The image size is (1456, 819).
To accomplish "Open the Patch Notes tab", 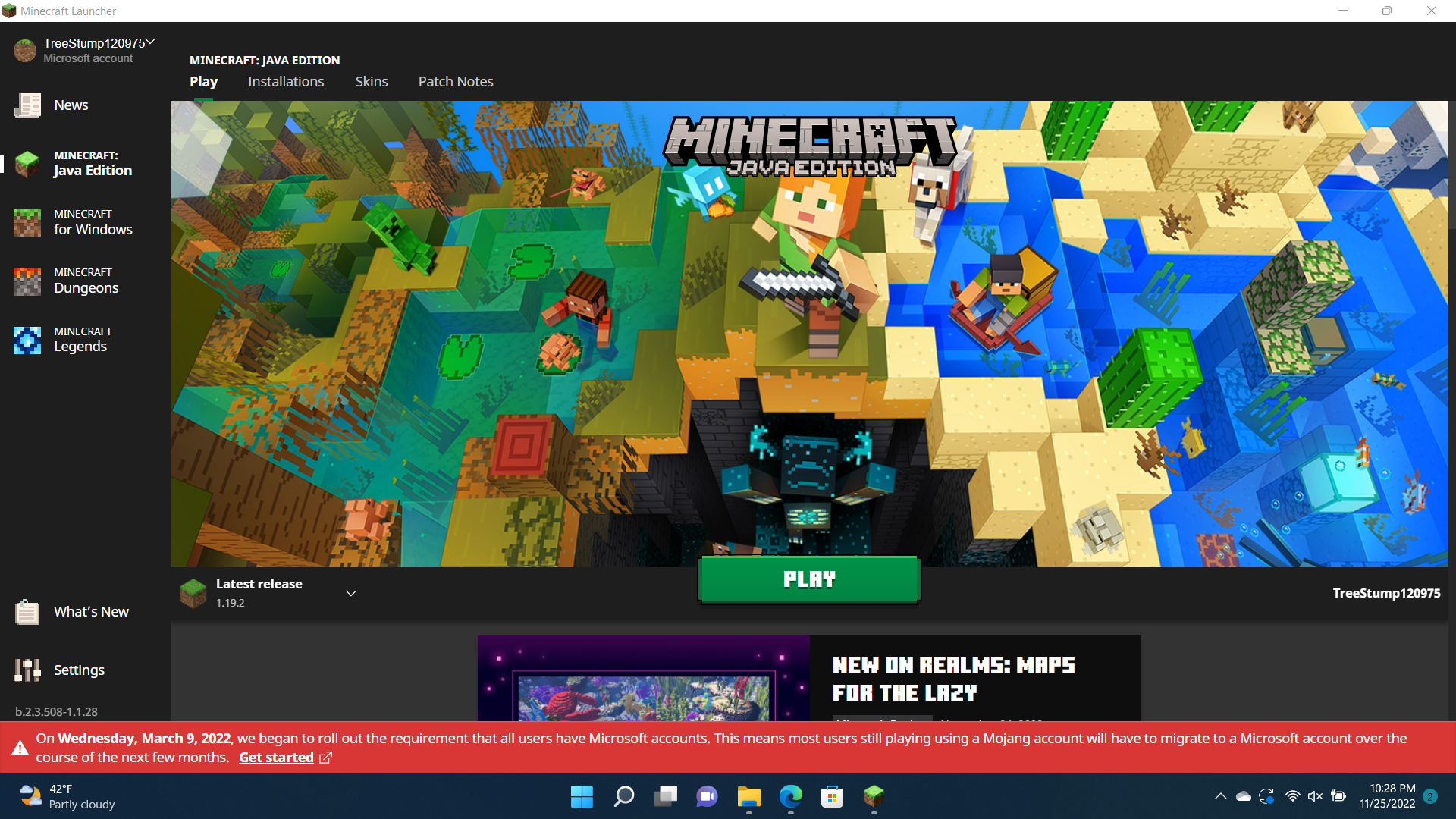I will pos(456,81).
